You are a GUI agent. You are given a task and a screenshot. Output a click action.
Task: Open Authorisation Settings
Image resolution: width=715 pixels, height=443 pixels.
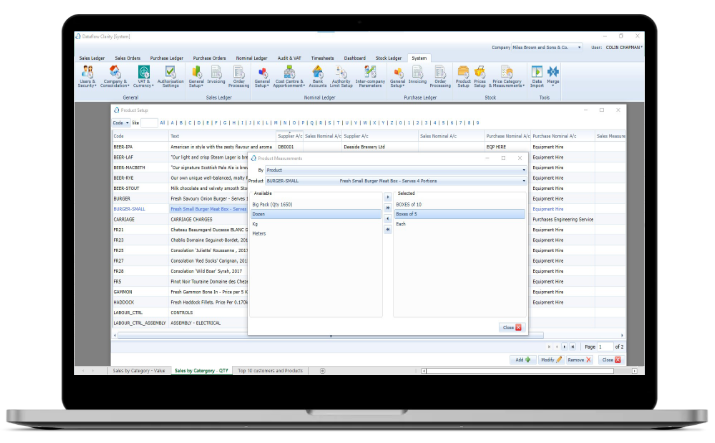click(x=171, y=76)
